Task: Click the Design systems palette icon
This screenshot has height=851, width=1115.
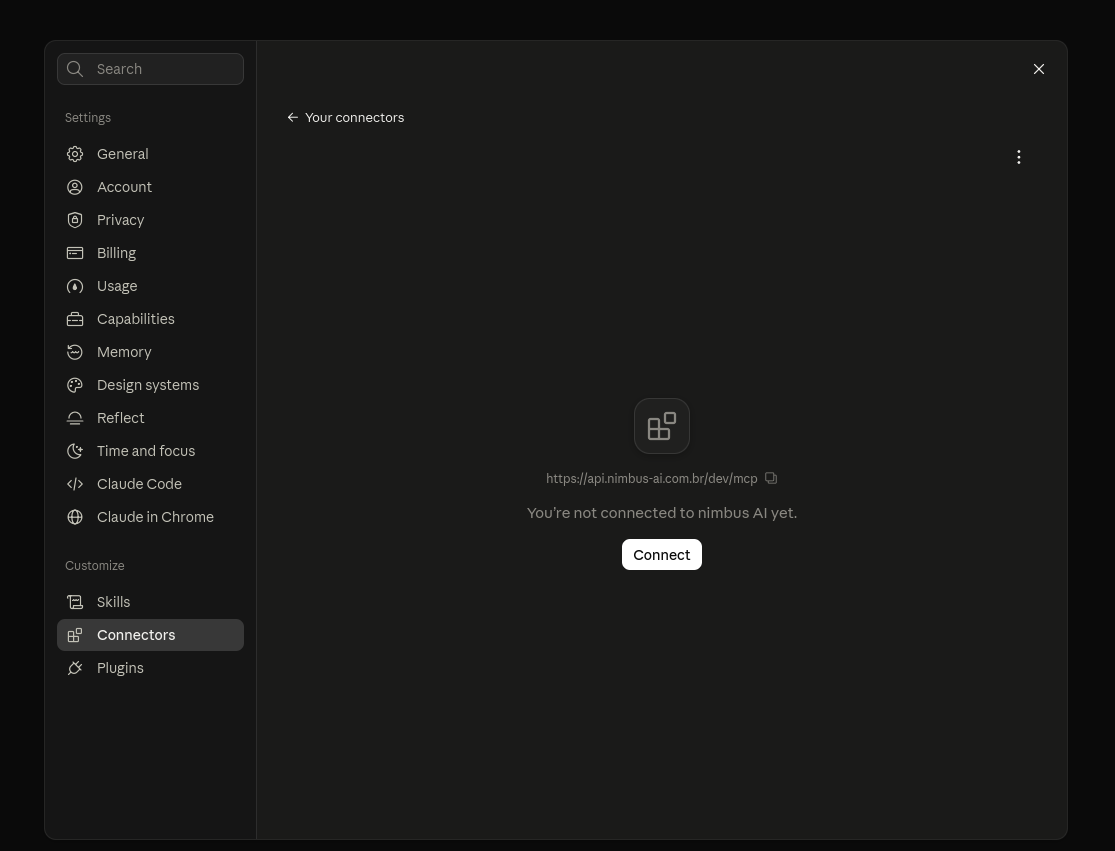Action: coord(75,385)
